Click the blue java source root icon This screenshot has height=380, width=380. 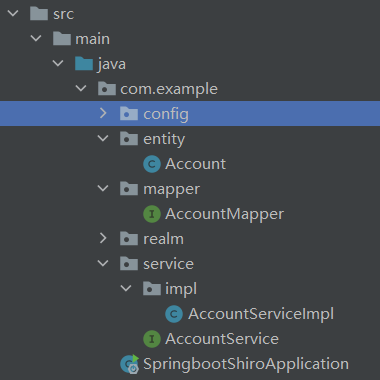[x=84, y=63]
